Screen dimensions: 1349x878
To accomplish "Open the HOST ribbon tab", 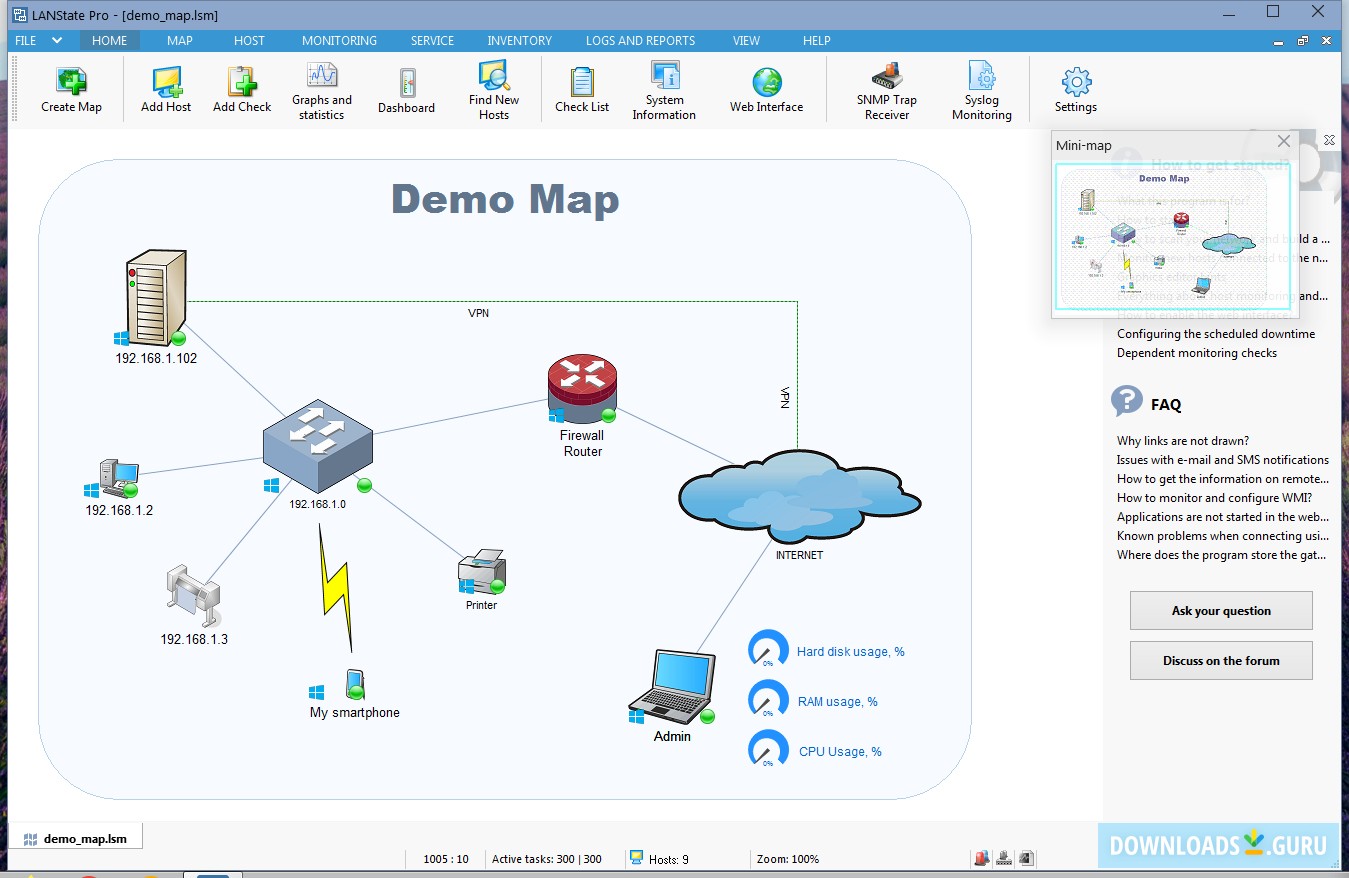I will point(250,41).
